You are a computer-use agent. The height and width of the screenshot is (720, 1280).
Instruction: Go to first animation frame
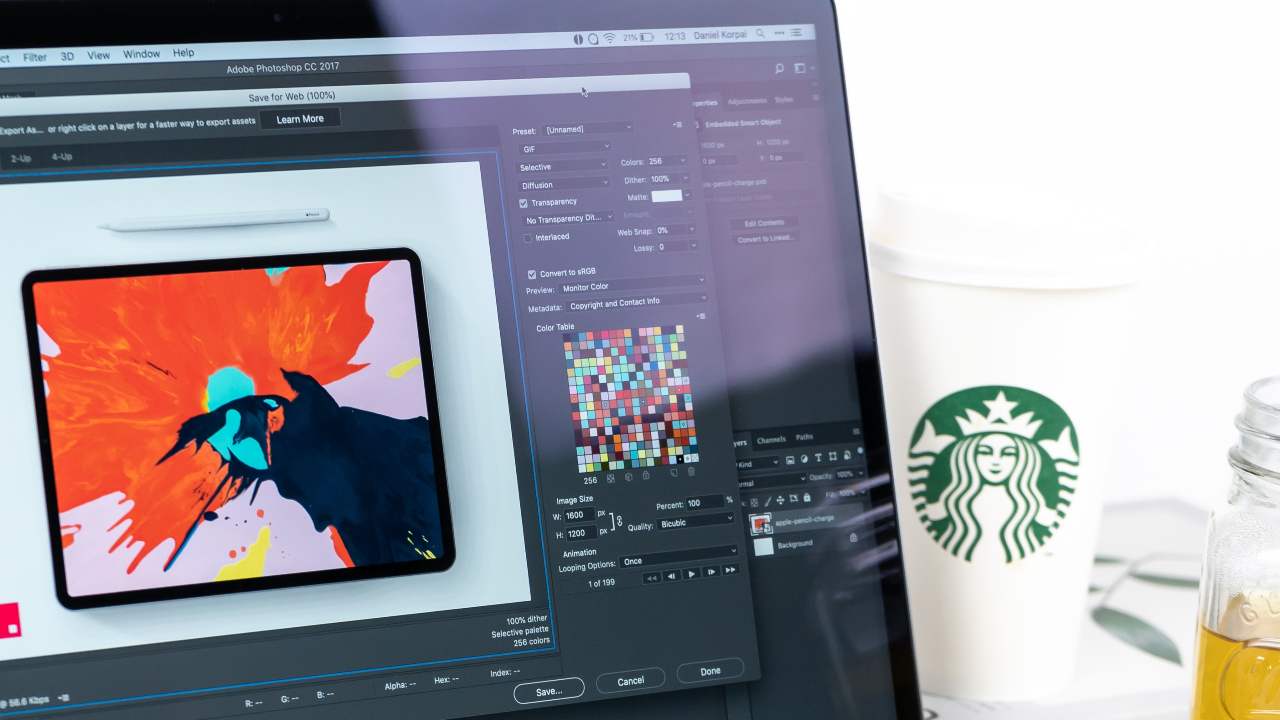click(652, 578)
